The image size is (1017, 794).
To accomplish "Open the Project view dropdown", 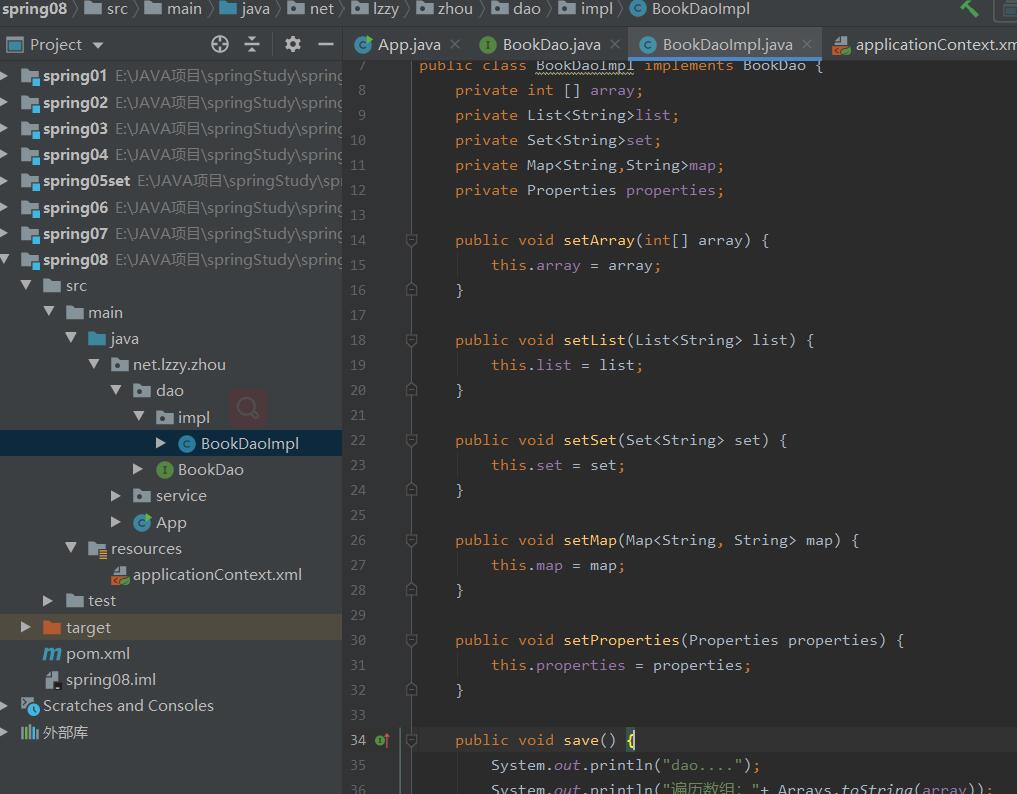I will [x=97, y=45].
